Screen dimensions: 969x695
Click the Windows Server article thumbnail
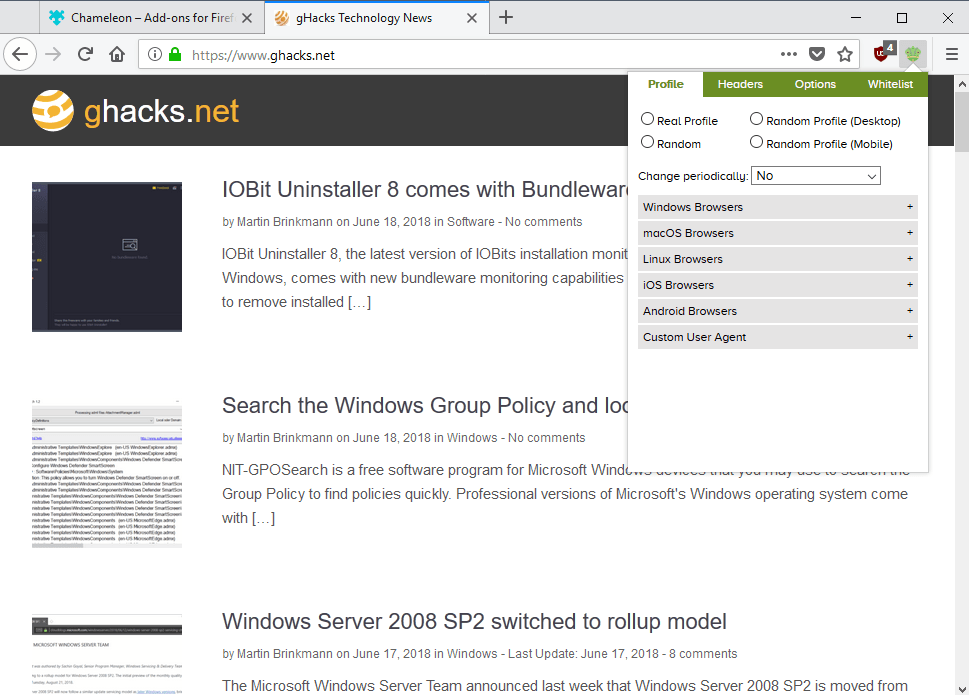point(107,654)
